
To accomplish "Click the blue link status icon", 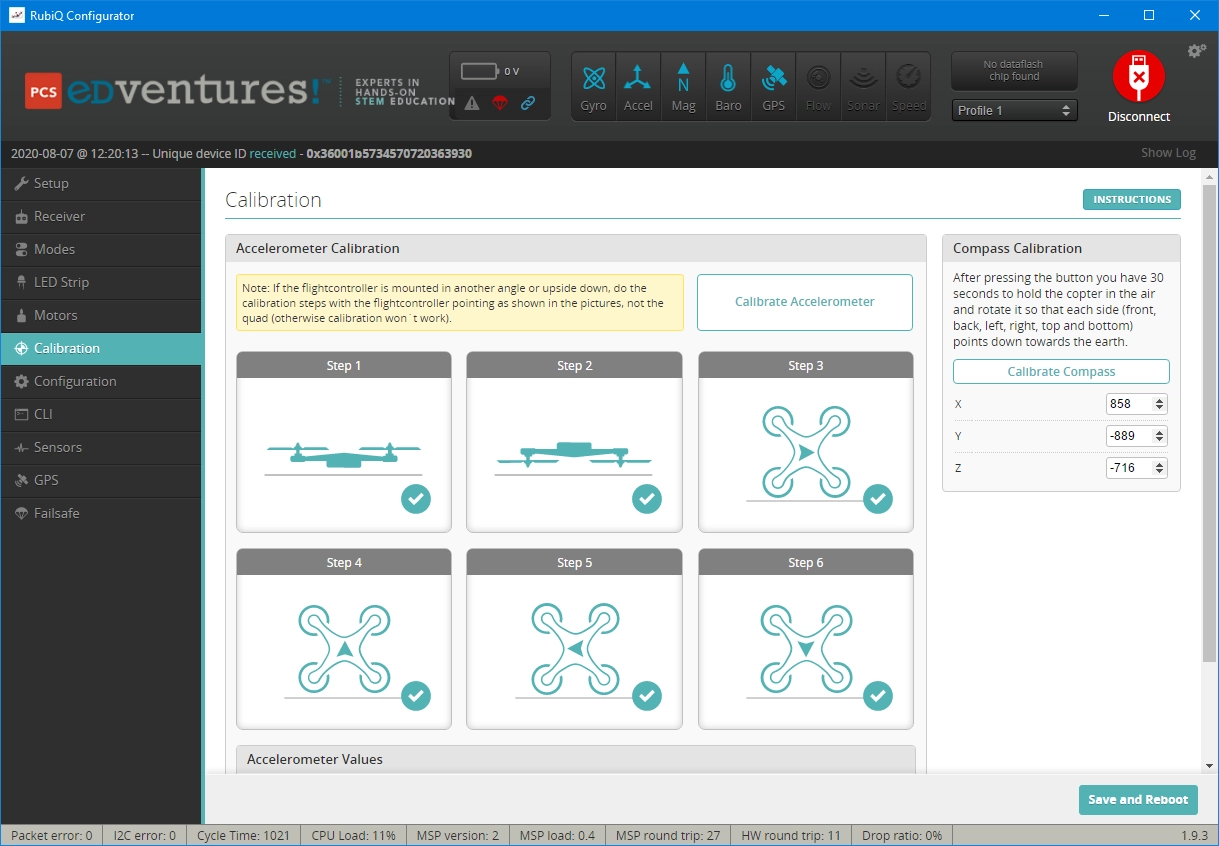I will 528,103.
